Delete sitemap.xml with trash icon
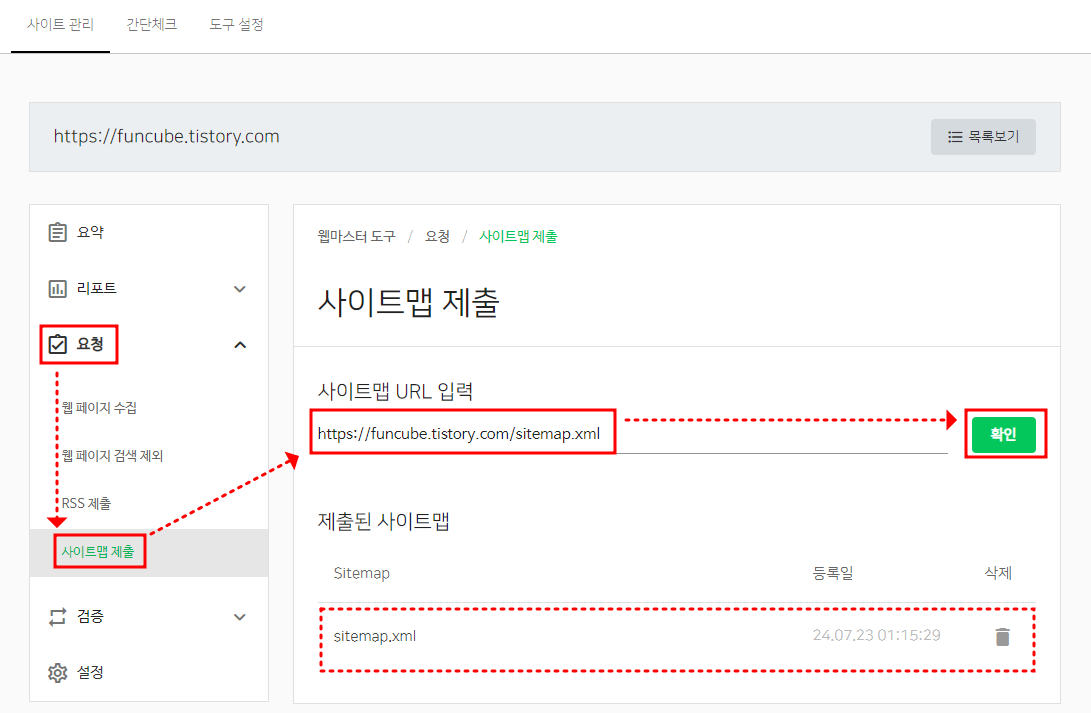1091x713 pixels. pos(1003,636)
